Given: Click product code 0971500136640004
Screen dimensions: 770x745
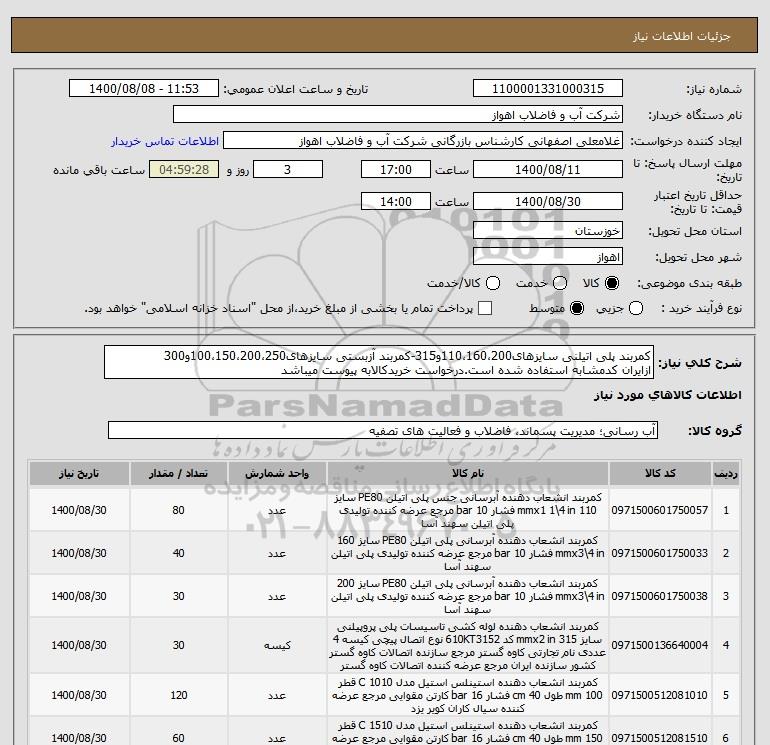Looking at the screenshot, I should 660,645.
